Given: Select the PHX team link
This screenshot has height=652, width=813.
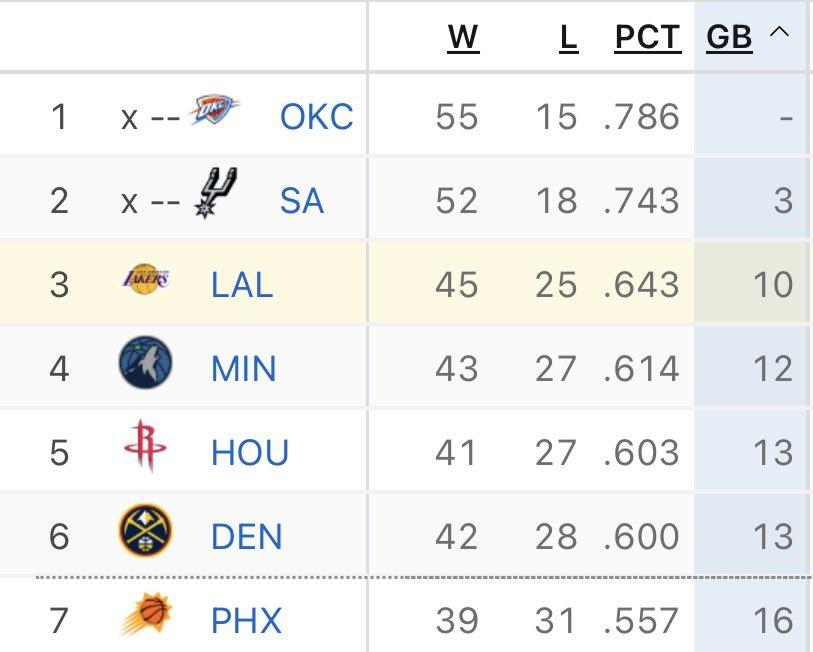Looking at the screenshot, I should (246, 620).
